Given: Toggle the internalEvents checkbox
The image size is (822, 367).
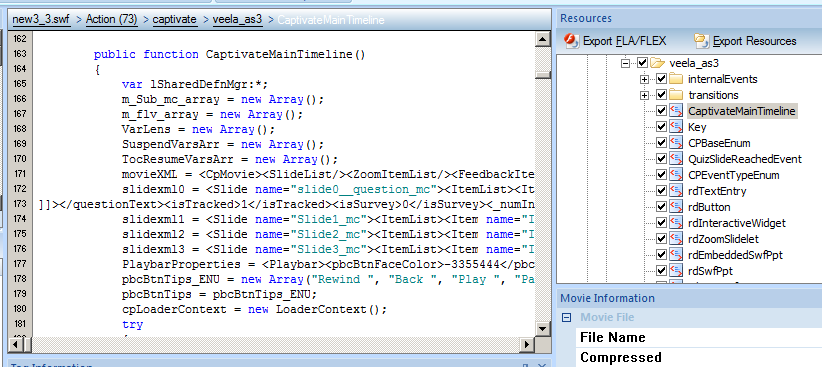Looking at the screenshot, I should pos(661,79).
